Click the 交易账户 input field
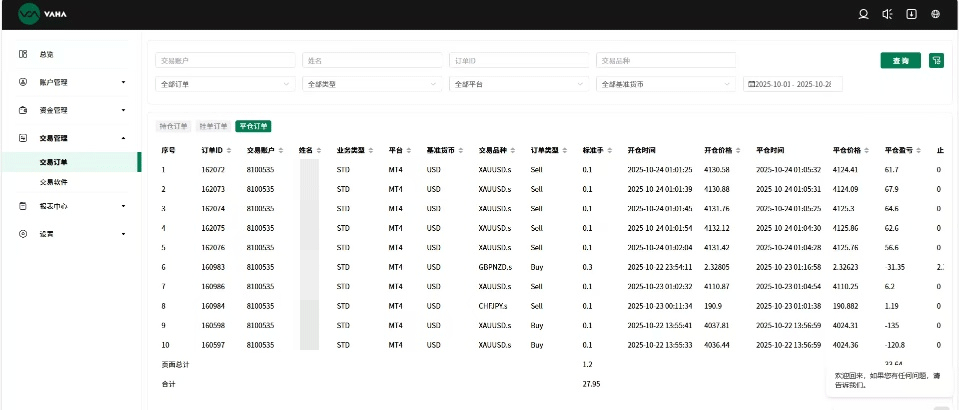Screen dimensions: 959x410 (225, 60)
